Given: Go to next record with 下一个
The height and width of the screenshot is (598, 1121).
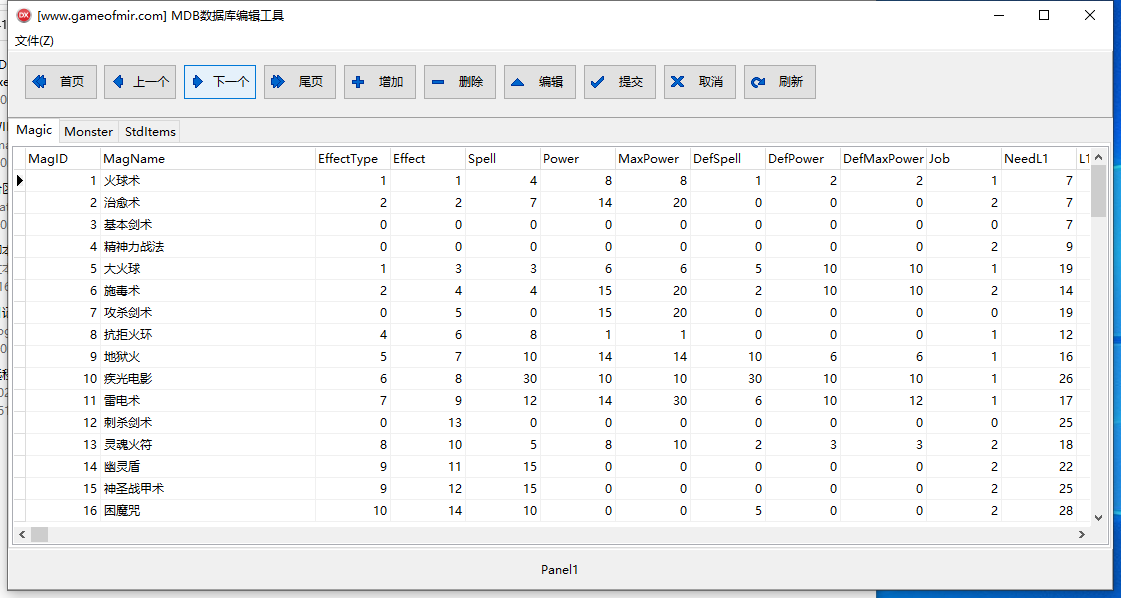Looking at the screenshot, I should pyautogui.click(x=220, y=82).
